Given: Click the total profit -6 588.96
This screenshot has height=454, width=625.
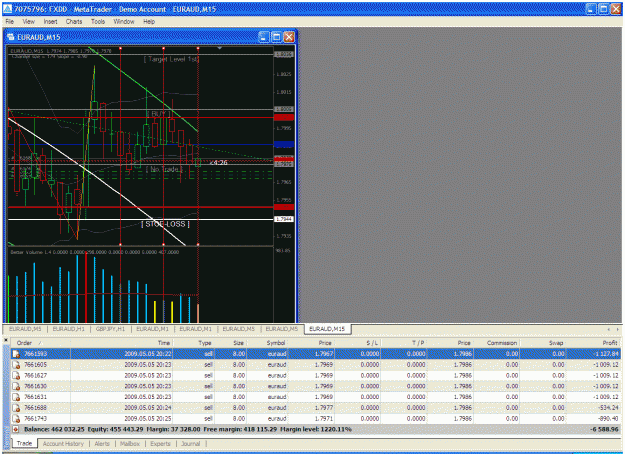Looking at the screenshot, I should pyautogui.click(x=605, y=430).
